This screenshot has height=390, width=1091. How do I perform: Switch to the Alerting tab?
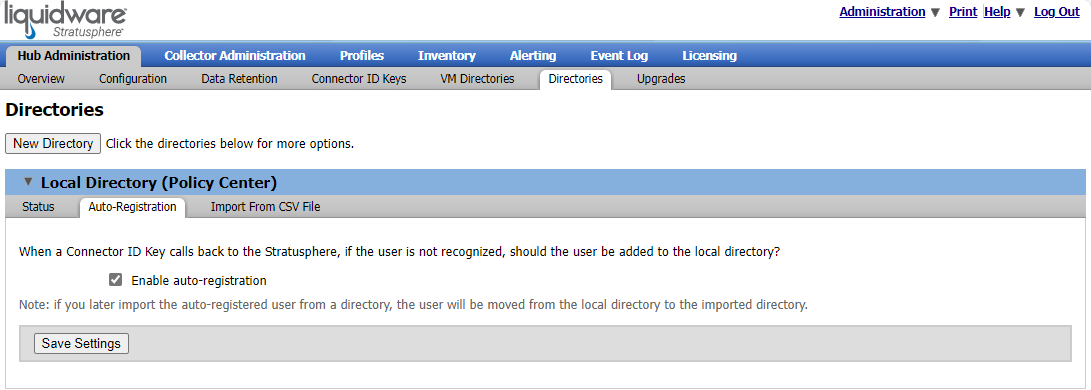click(533, 56)
